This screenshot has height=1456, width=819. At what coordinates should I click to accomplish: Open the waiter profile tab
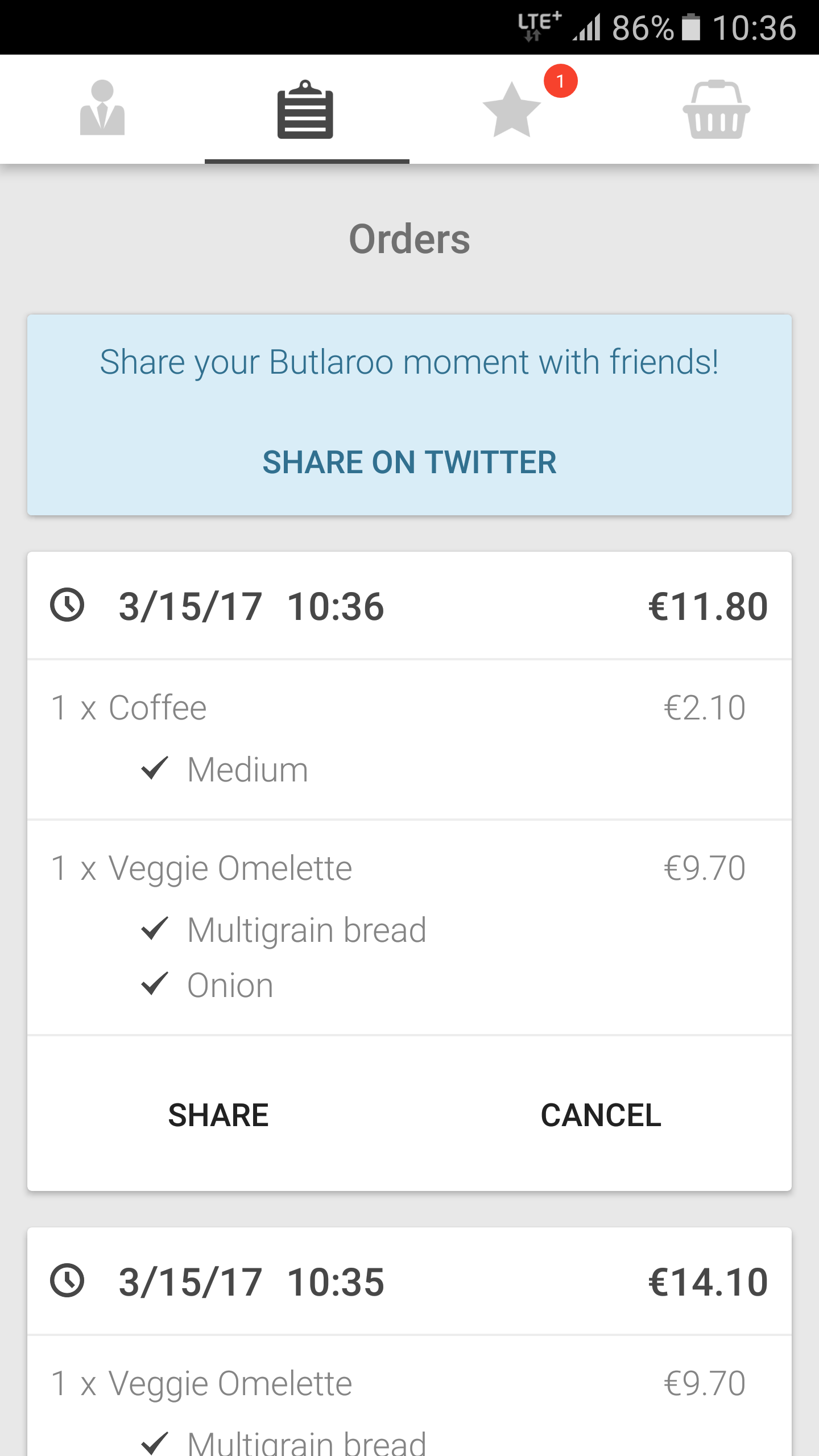click(102, 108)
